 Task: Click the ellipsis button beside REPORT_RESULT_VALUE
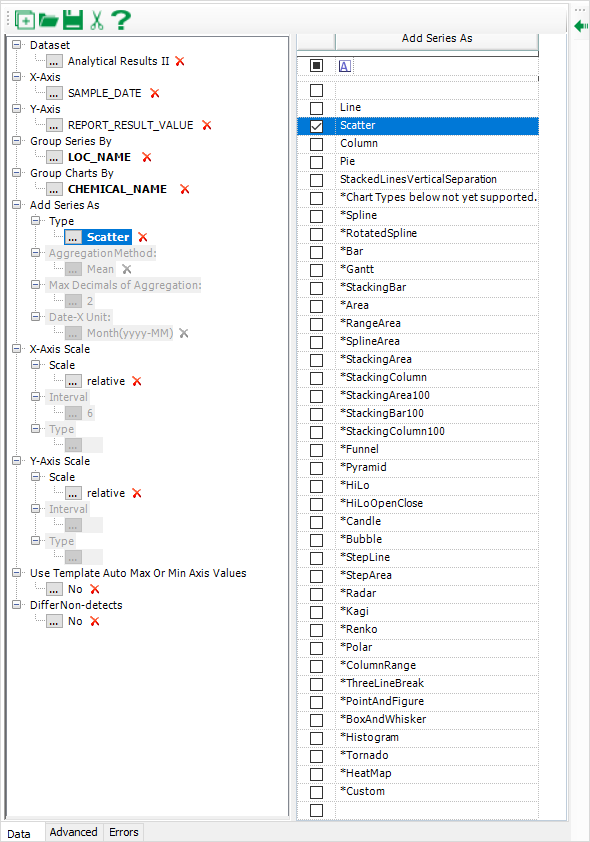click(x=54, y=125)
